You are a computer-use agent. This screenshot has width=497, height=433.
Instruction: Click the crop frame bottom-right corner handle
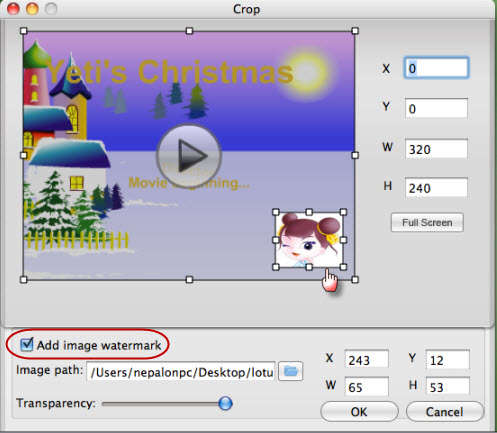pyautogui.click(x=355, y=280)
